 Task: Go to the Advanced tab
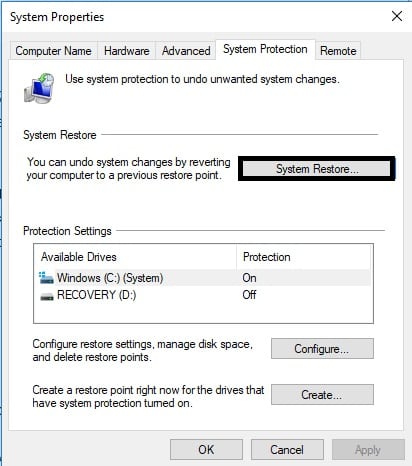pyautogui.click(x=186, y=51)
